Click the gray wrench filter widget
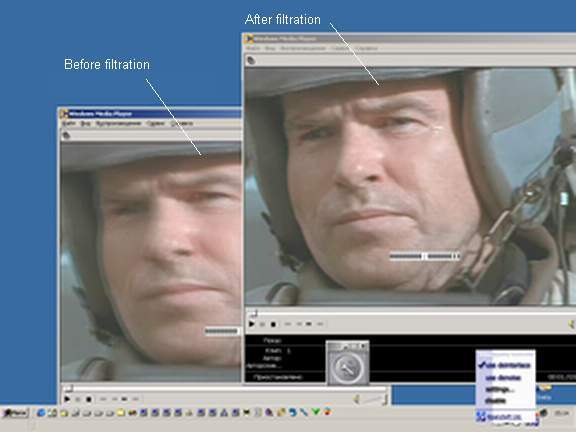The height and width of the screenshot is (432, 576). pyautogui.click(x=348, y=363)
